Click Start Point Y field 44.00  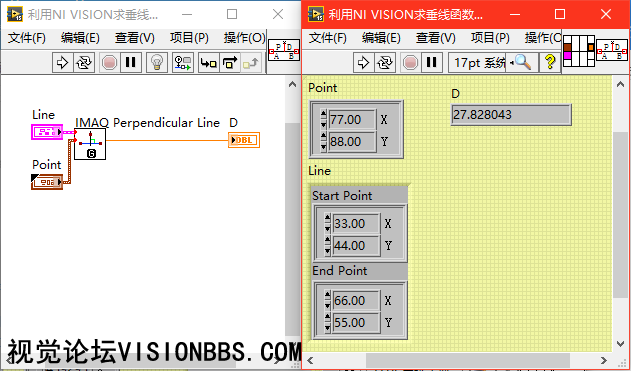pyautogui.click(x=357, y=245)
